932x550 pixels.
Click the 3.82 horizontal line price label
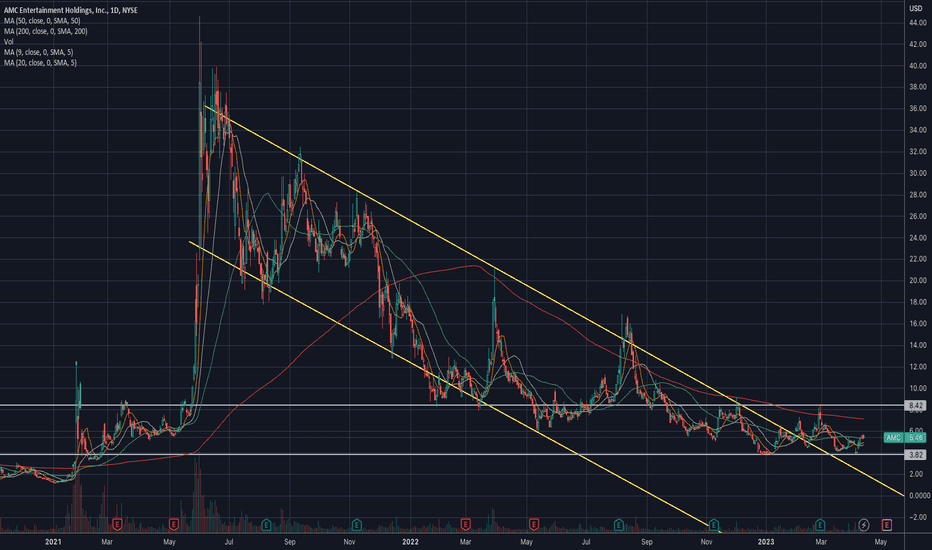916,455
